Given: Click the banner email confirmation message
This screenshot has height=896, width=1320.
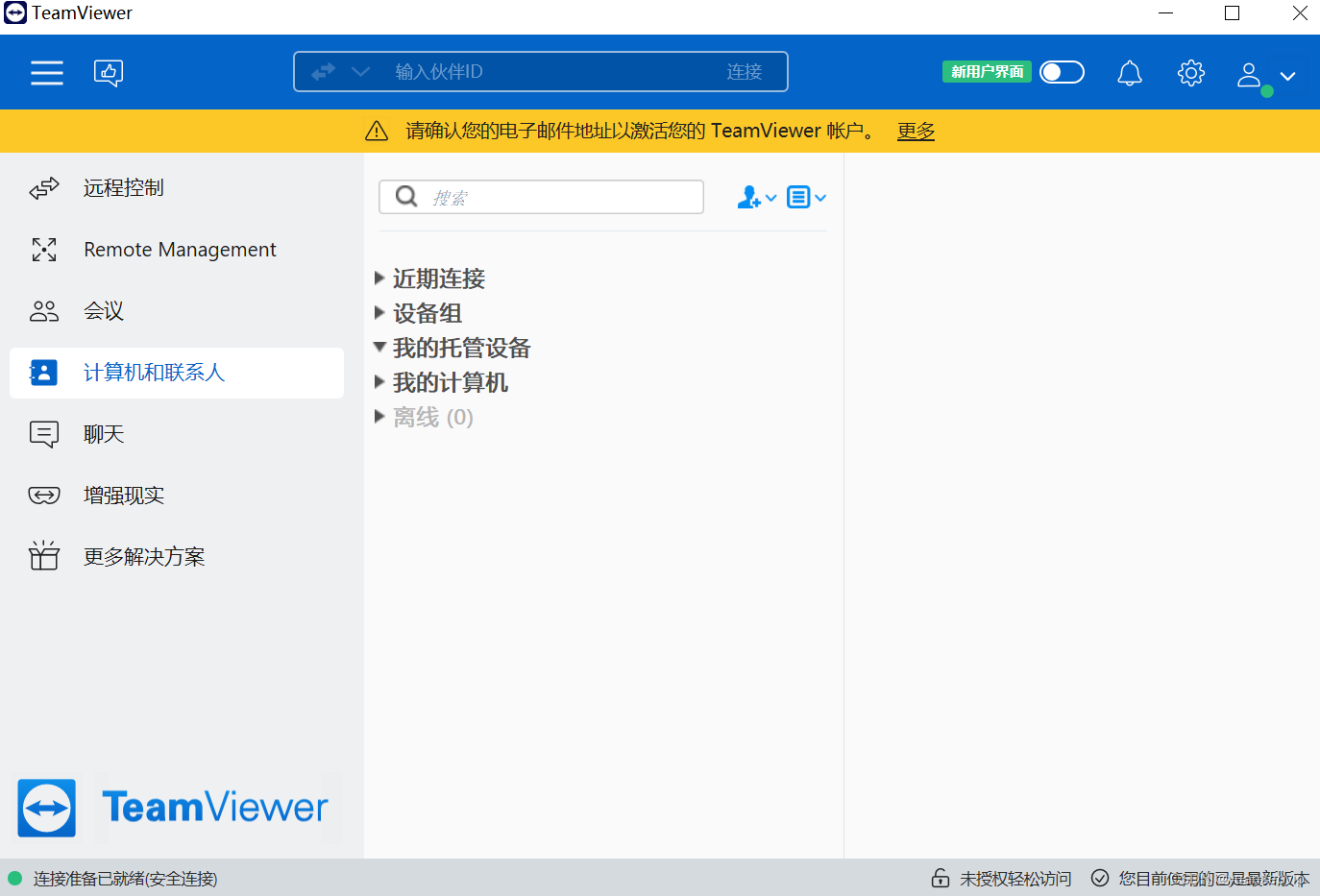Looking at the screenshot, I should pyautogui.click(x=641, y=131).
